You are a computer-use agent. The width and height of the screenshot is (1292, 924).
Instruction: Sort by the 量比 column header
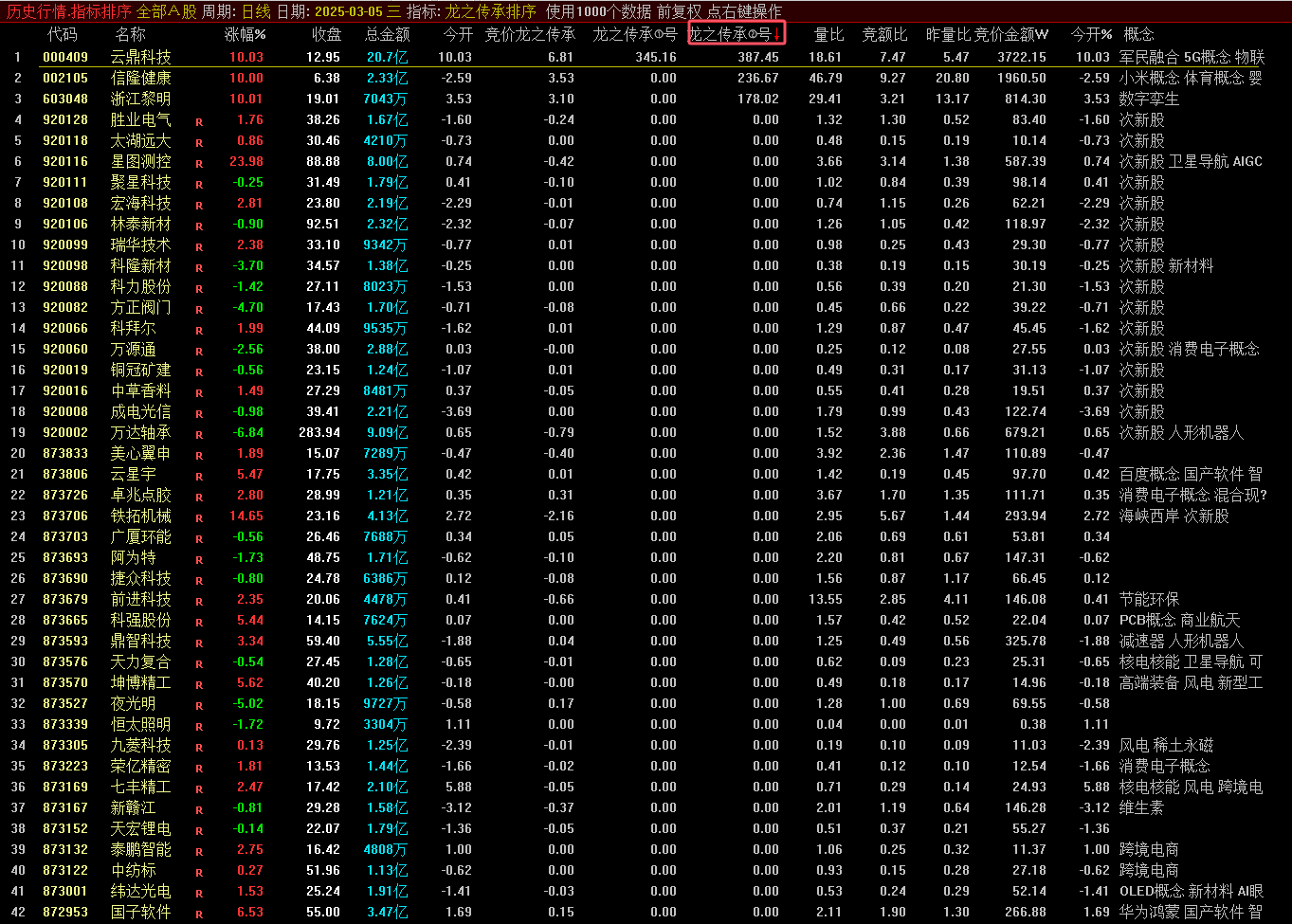point(829,34)
